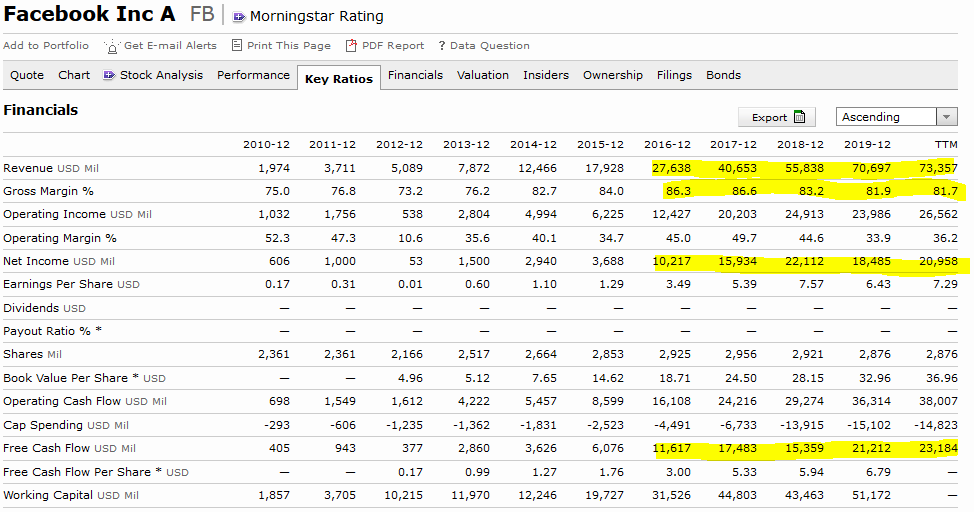The width and height of the screenshot is (974, 512).
Task: Click the 2019-12 working capital value 51,172
Action: click(x=872, y=495)
